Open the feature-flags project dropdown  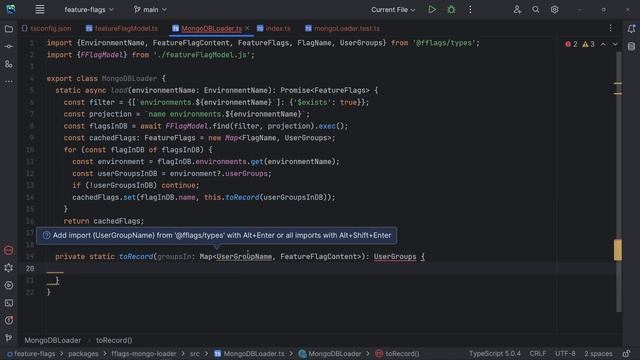89,9
